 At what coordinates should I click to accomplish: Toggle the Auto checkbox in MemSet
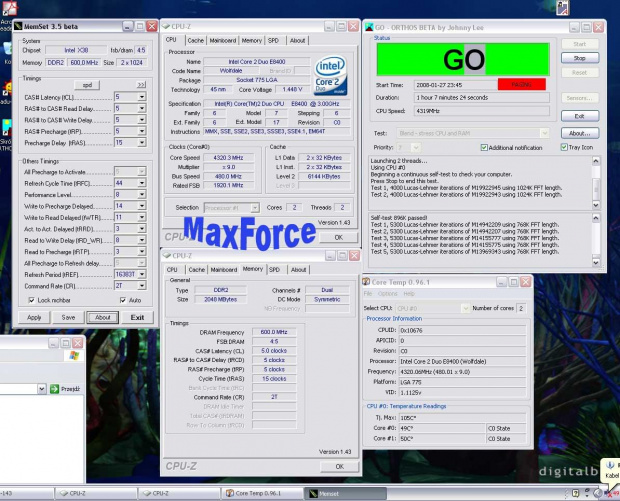(123, 301)
